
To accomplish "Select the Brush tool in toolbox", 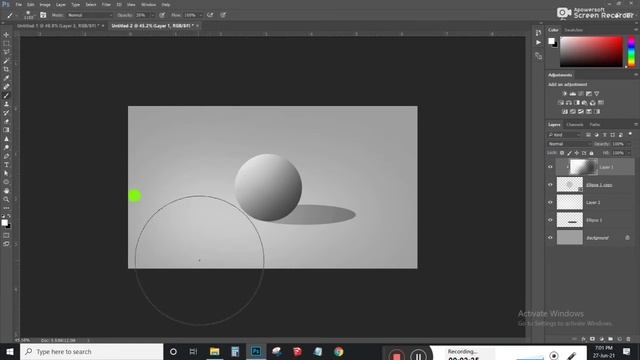I will [6, 96].
